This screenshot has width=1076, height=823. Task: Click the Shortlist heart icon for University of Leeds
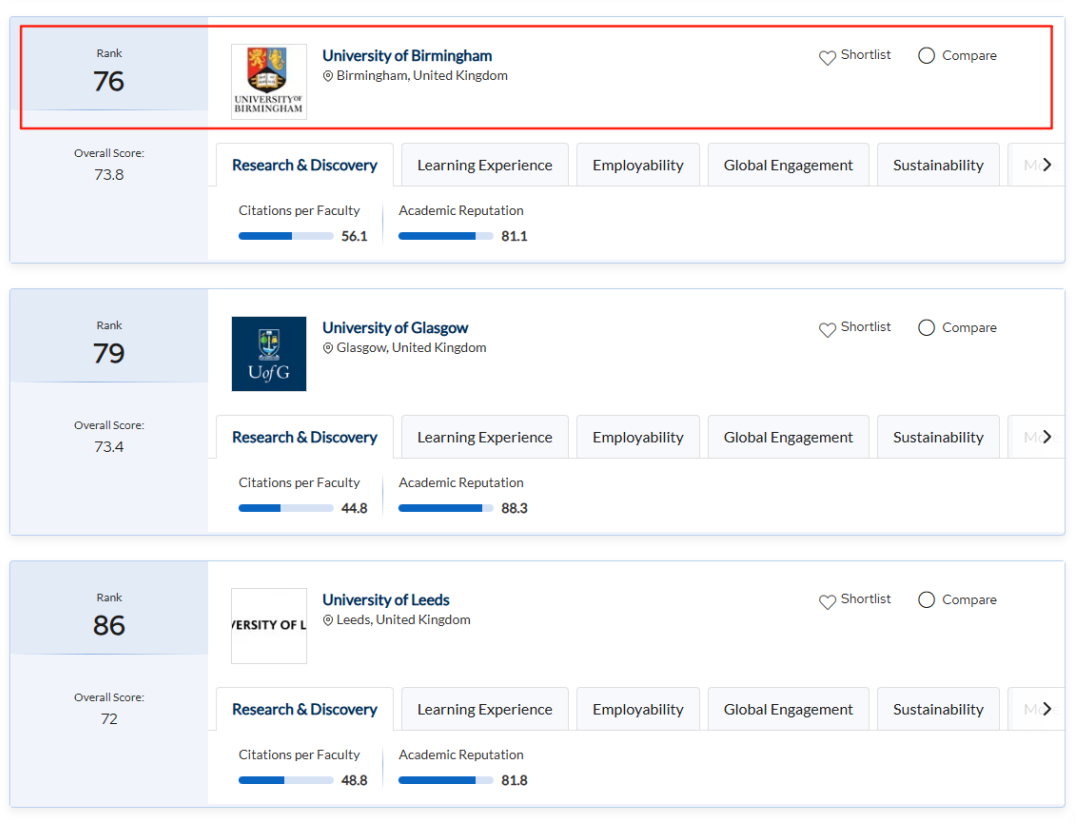[x=827, y=601]
